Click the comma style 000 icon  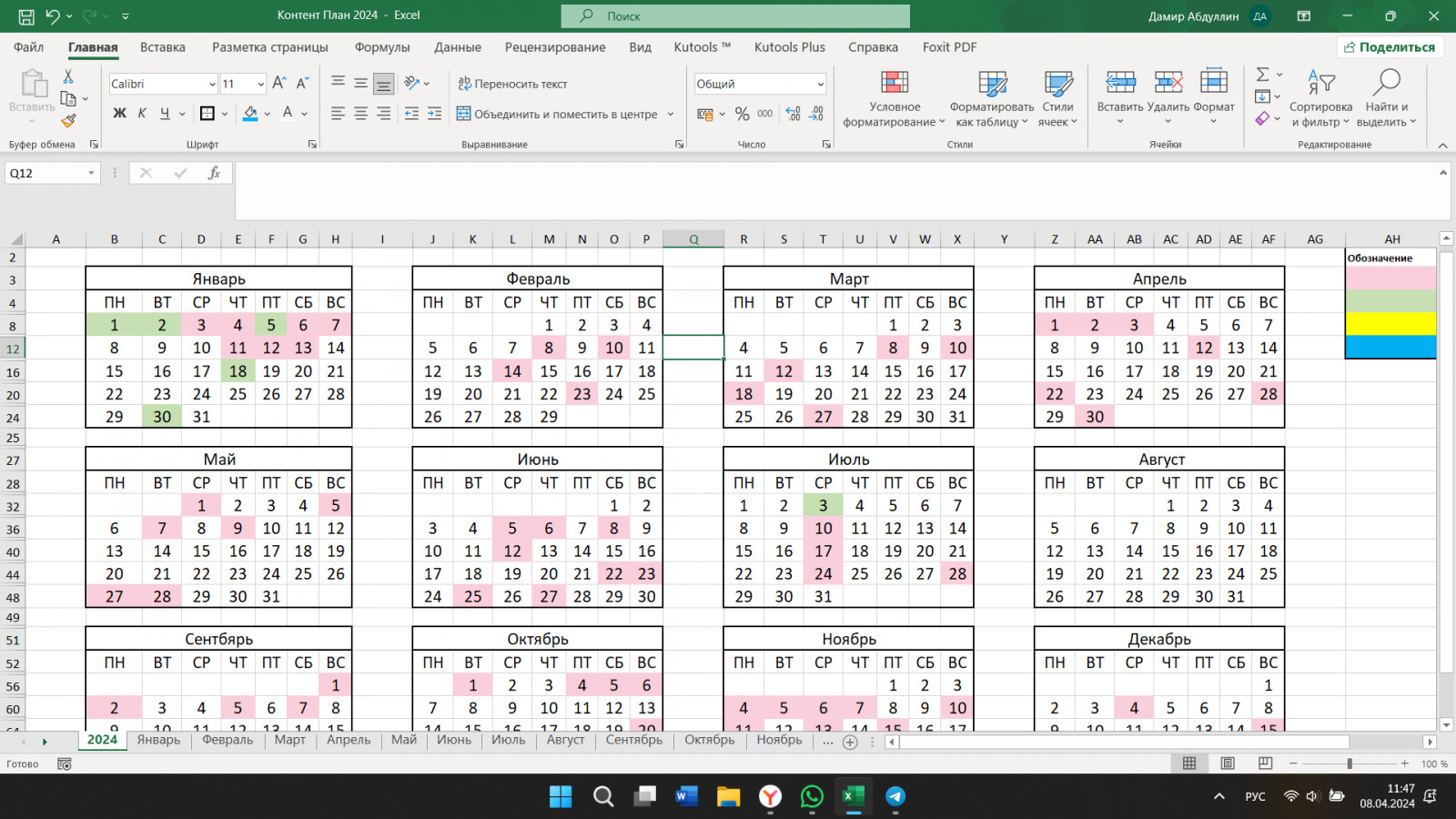click(765, 114)
